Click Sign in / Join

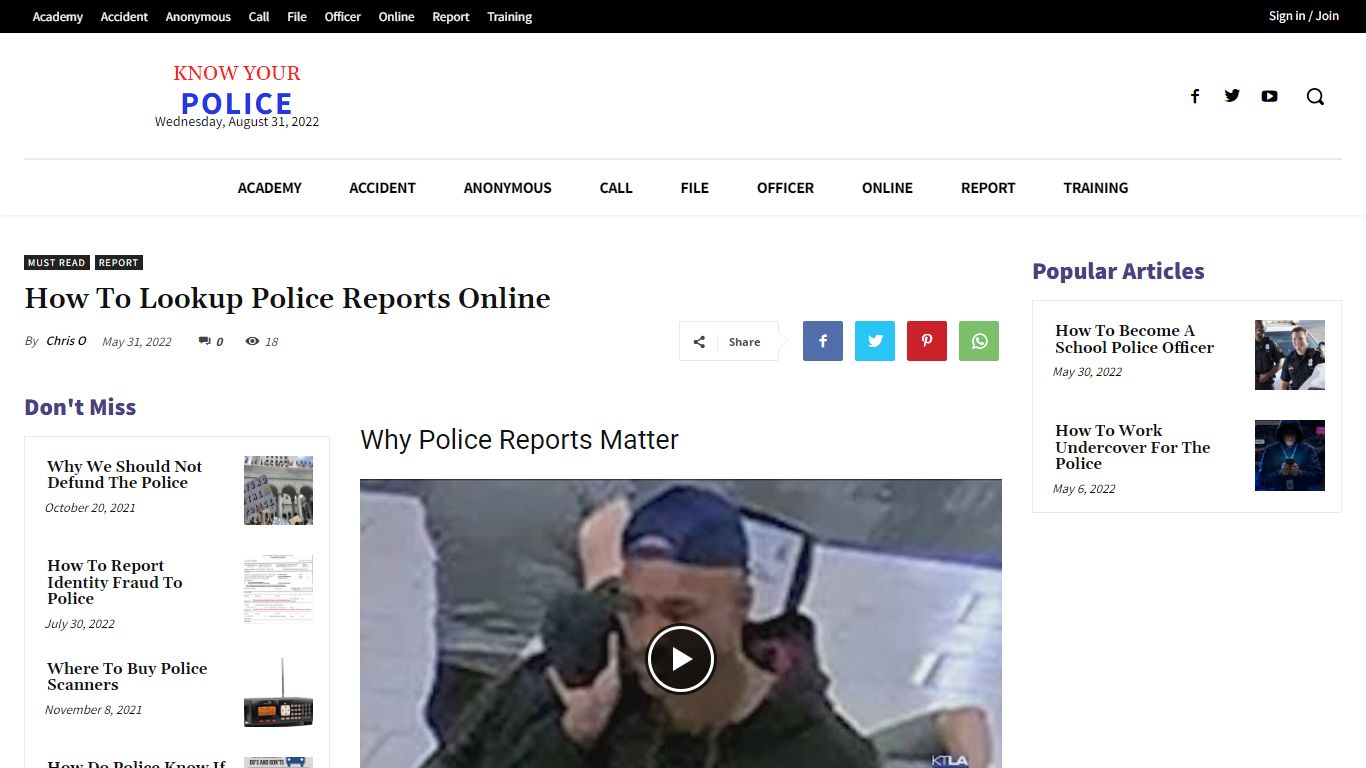point(1303,16)
